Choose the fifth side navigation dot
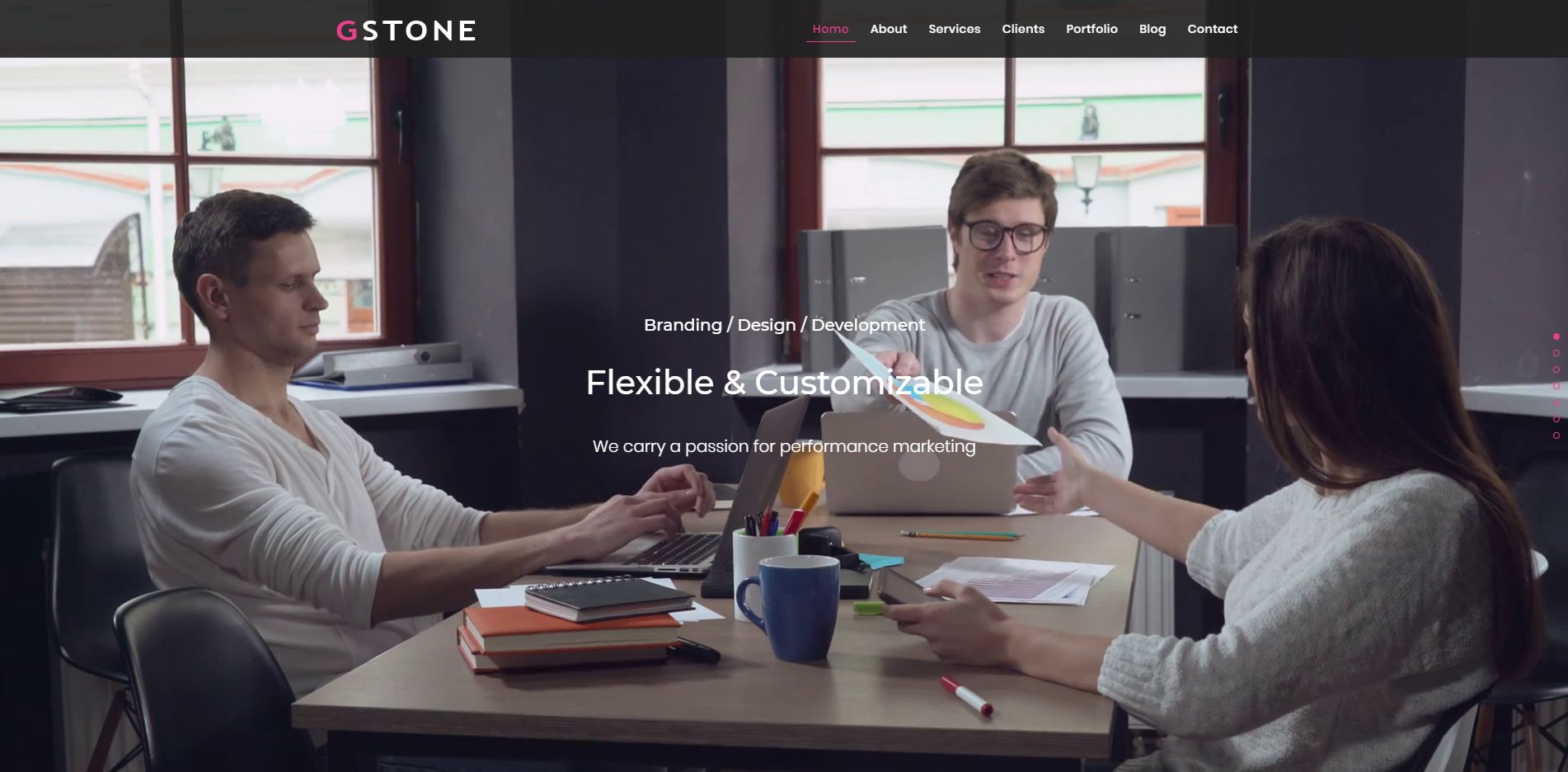Viewport: 1568px width, 772px height. pos(1556,402)
